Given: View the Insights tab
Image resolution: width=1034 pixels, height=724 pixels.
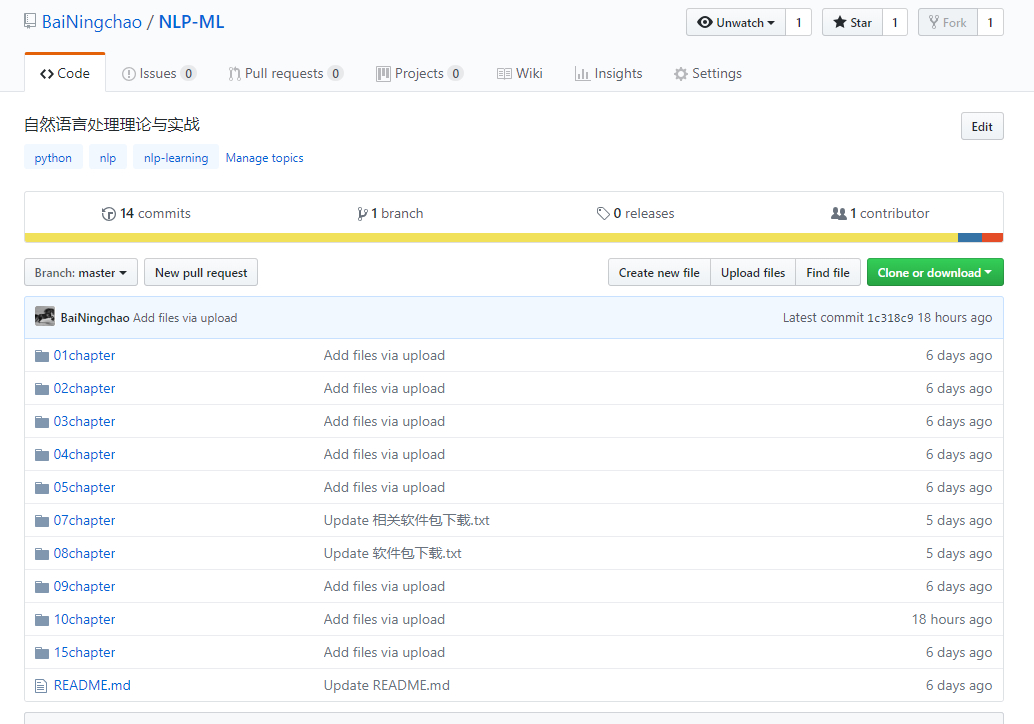Looking at the screenshot, I should click(609, 73).
